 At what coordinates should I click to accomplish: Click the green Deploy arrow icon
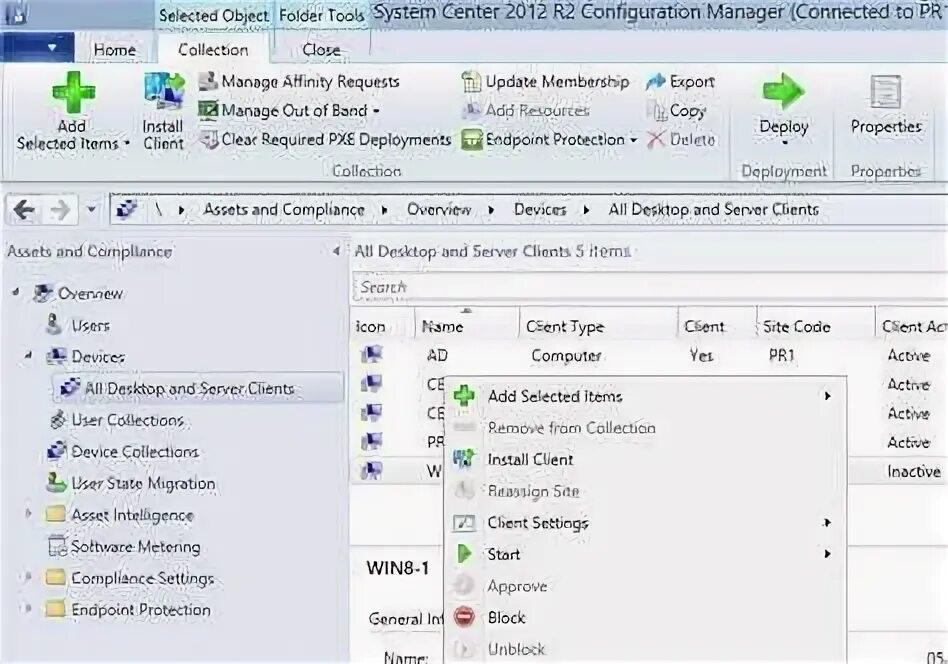coord(784,92)
